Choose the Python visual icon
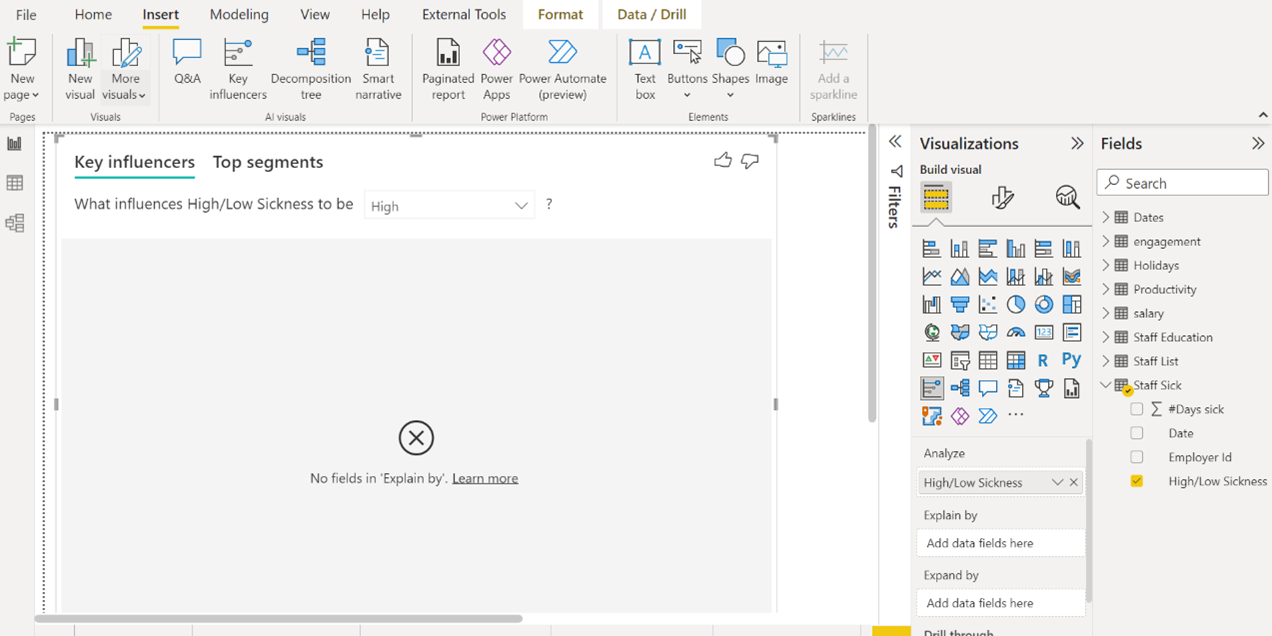The height and width of the screenshot is (636, 1272). point(1071,360)
